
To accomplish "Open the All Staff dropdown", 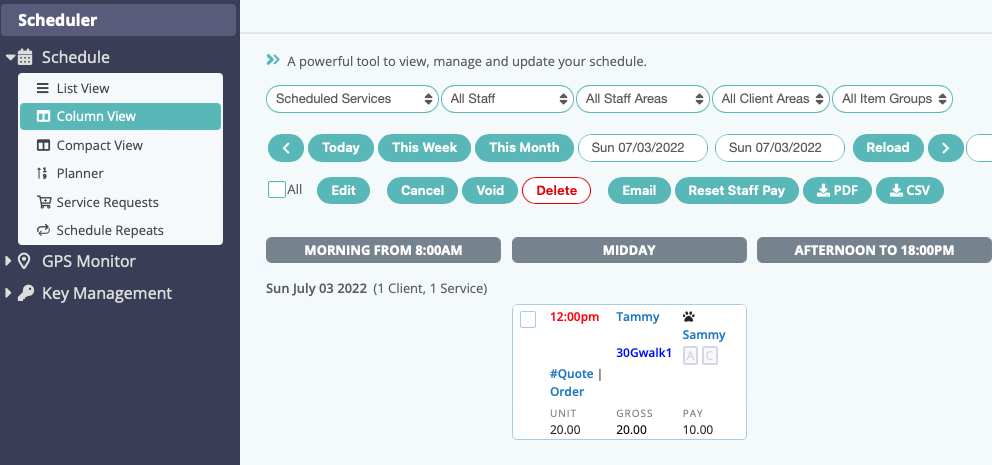I will (x=507, y=99).
